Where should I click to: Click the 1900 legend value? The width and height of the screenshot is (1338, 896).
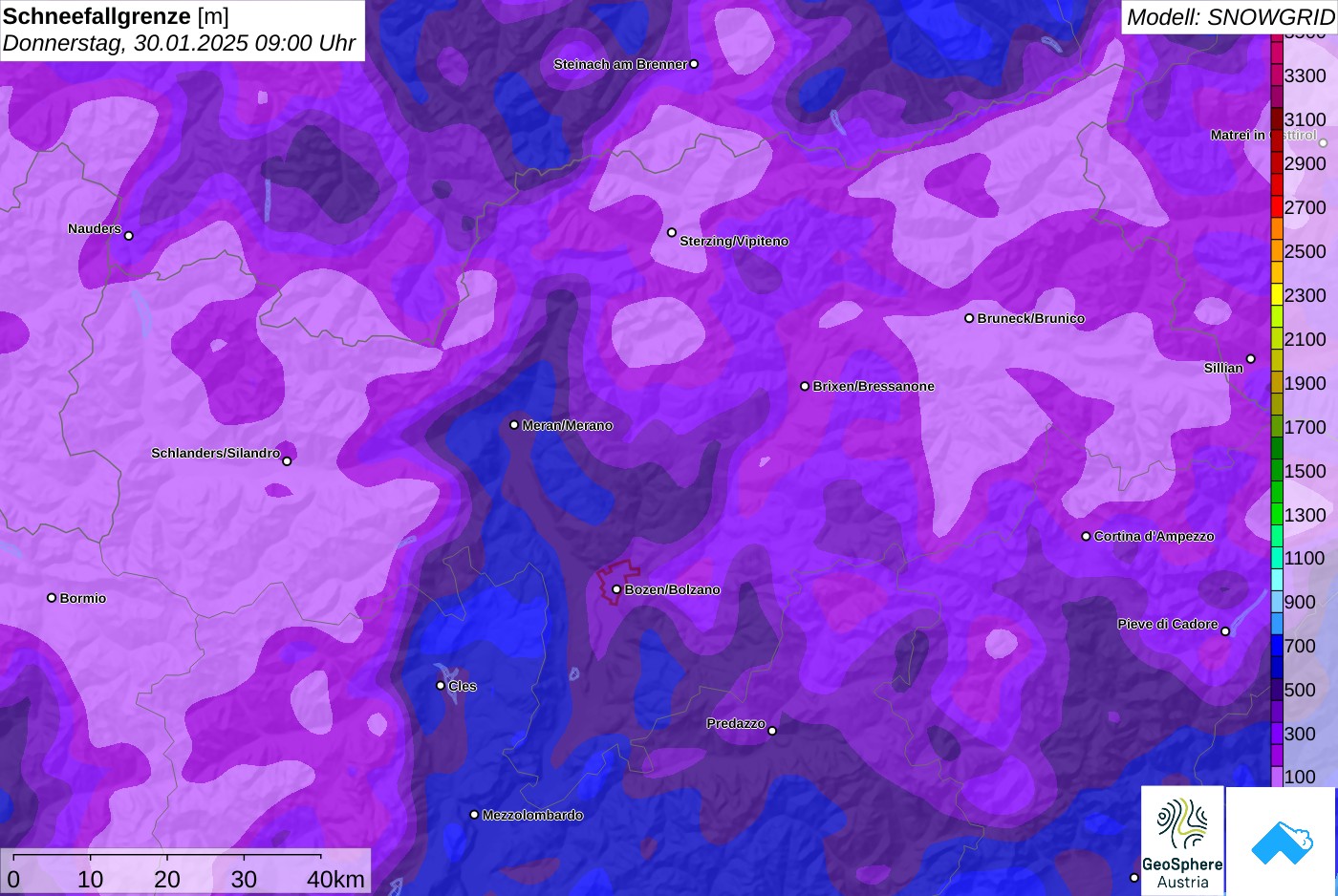pyautogui.click(x=1306, y=383)
